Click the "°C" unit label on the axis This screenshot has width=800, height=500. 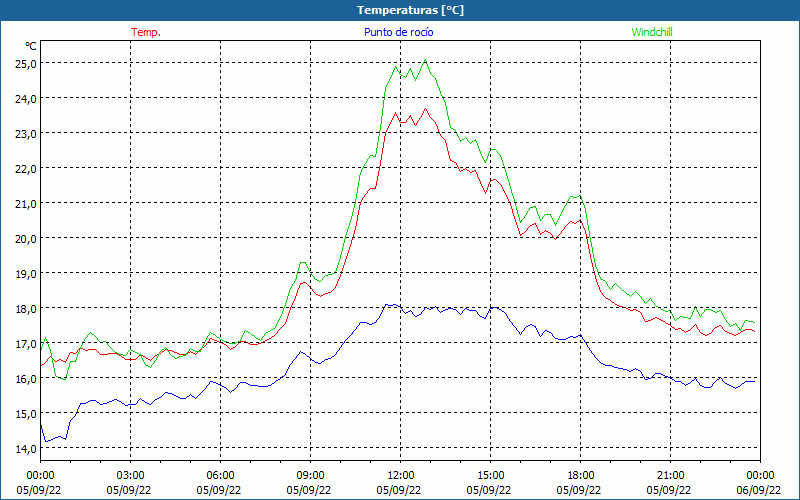31,46
